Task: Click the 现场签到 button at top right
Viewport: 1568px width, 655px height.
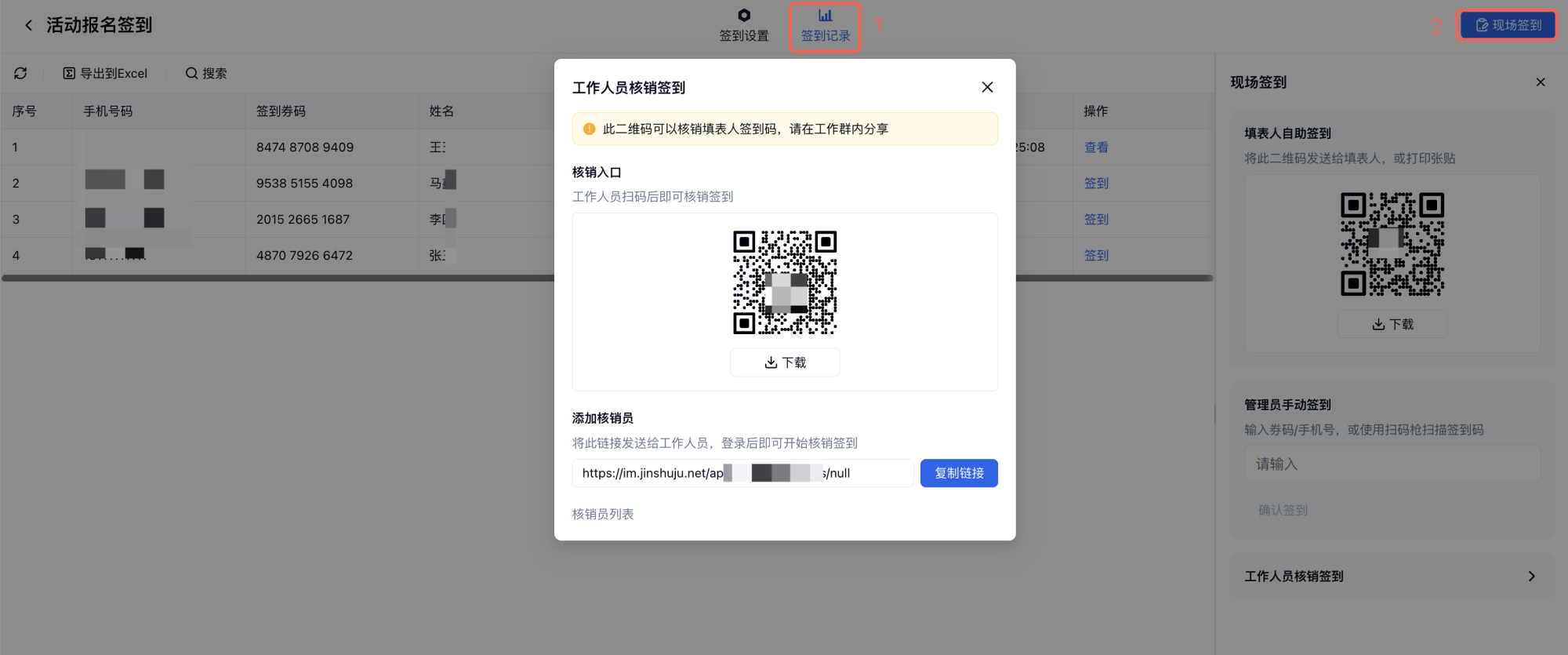Action: click(x=1508, y=25)
